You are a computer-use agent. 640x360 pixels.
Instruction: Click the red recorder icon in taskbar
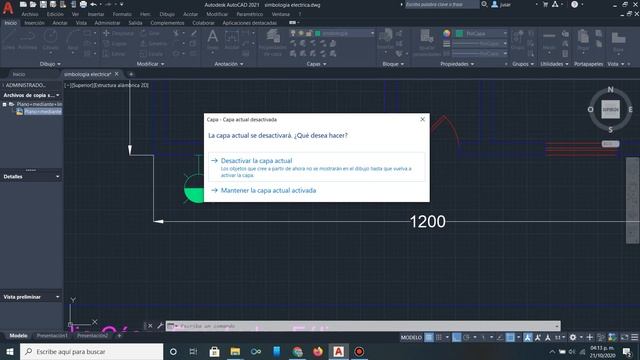point(359,351)
